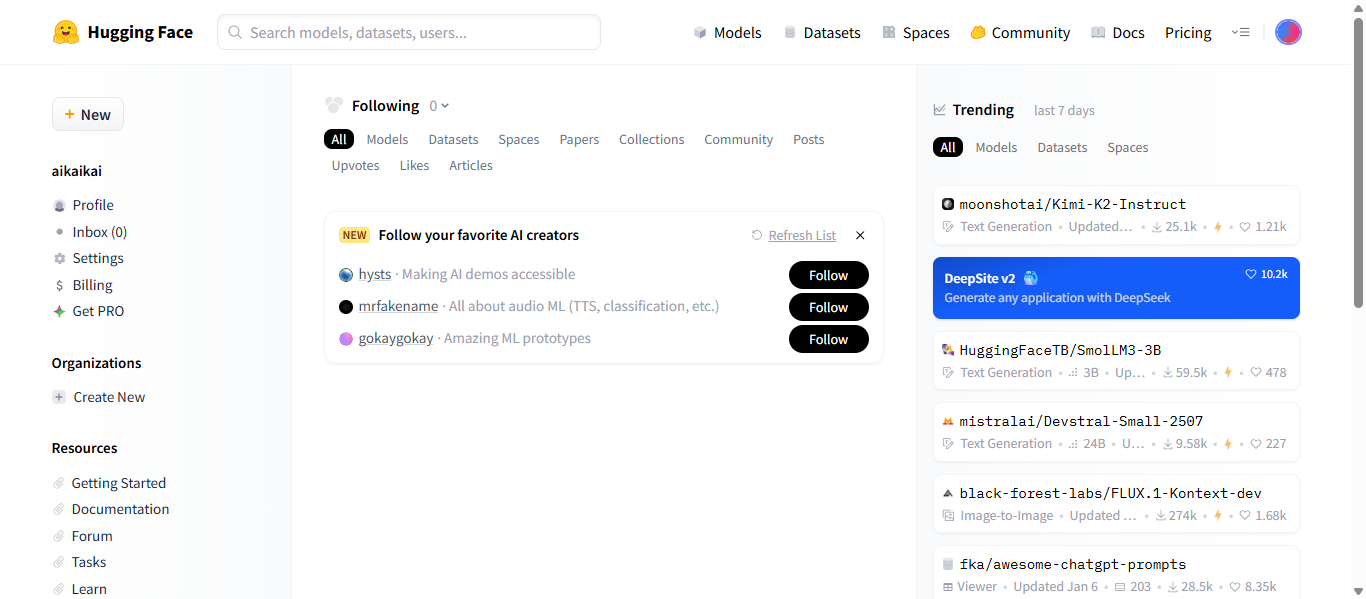Show the Upvotes feed tab
1366x599 pixels.
(355, 165)
